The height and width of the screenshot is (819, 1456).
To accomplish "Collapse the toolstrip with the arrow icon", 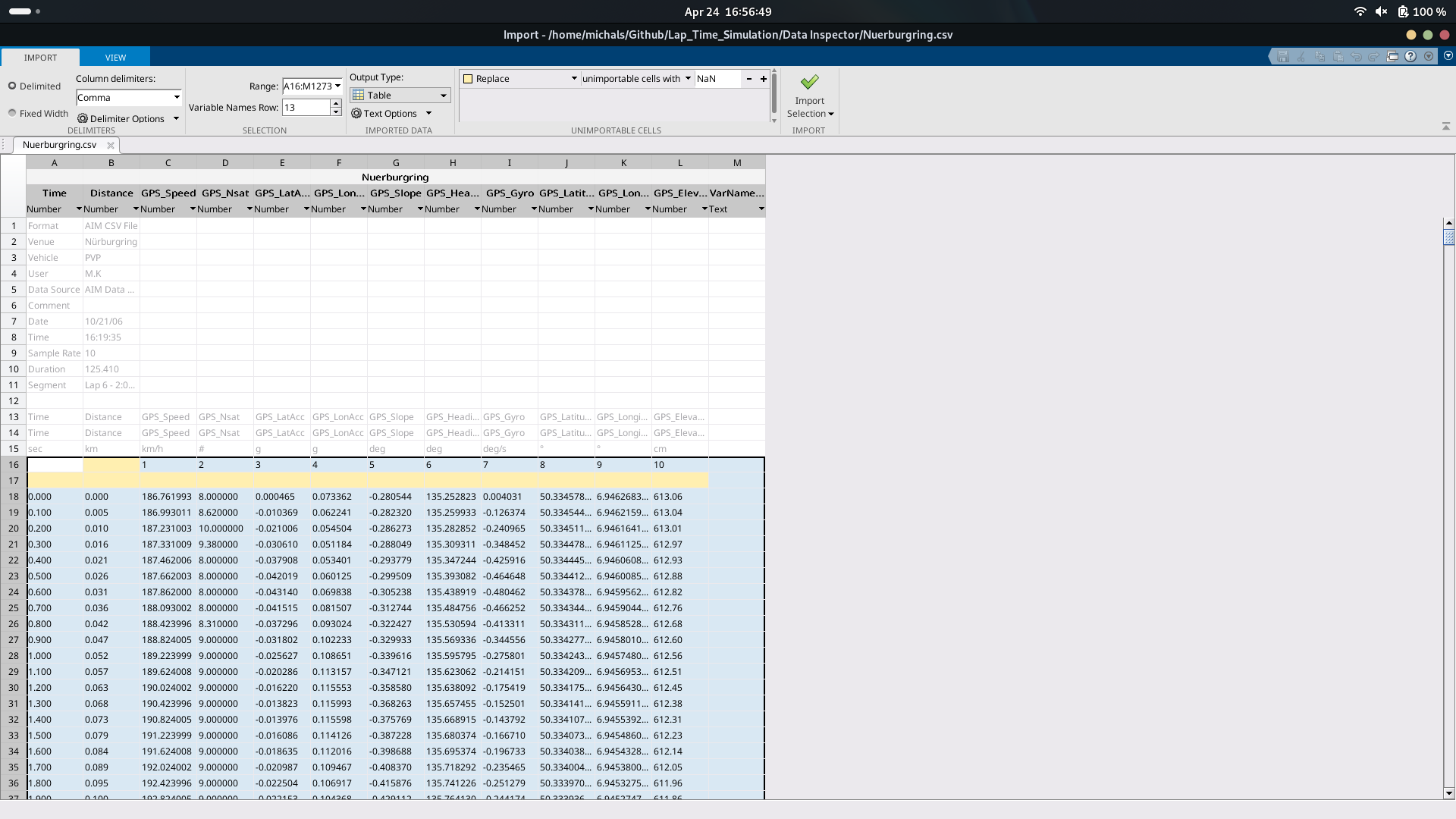I will tap(1445, 127).
